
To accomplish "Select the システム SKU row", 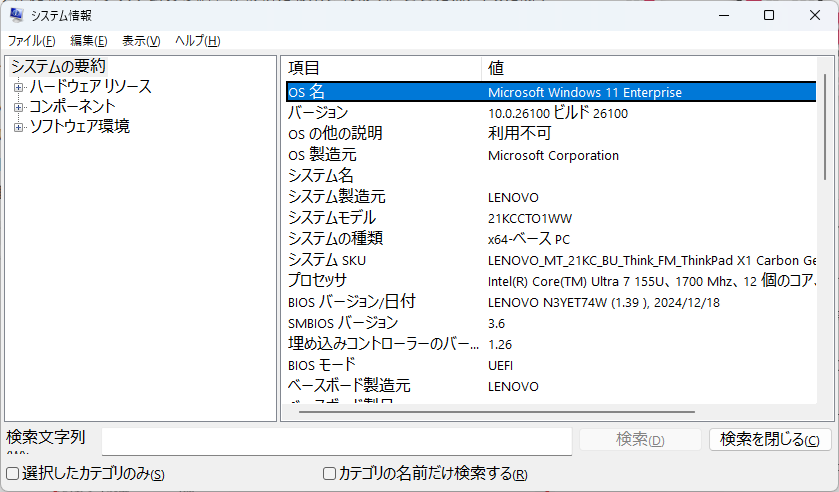I will (x=551, y=260).
